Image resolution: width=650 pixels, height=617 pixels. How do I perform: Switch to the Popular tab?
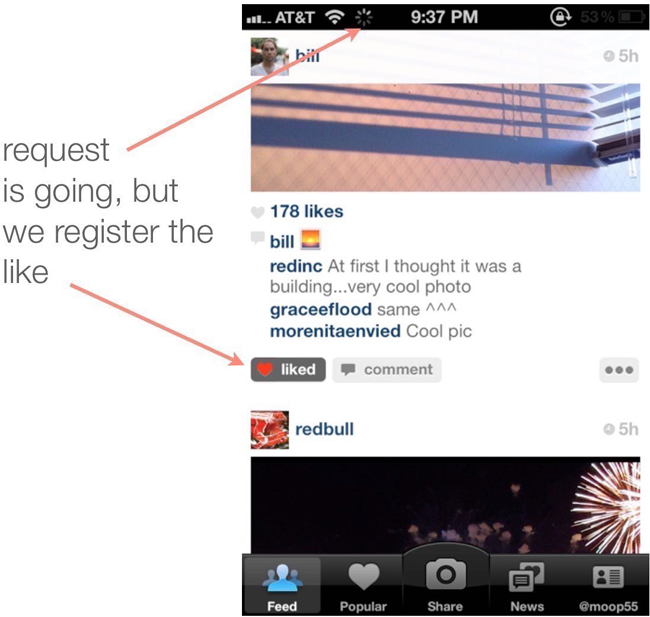[364, 585]
